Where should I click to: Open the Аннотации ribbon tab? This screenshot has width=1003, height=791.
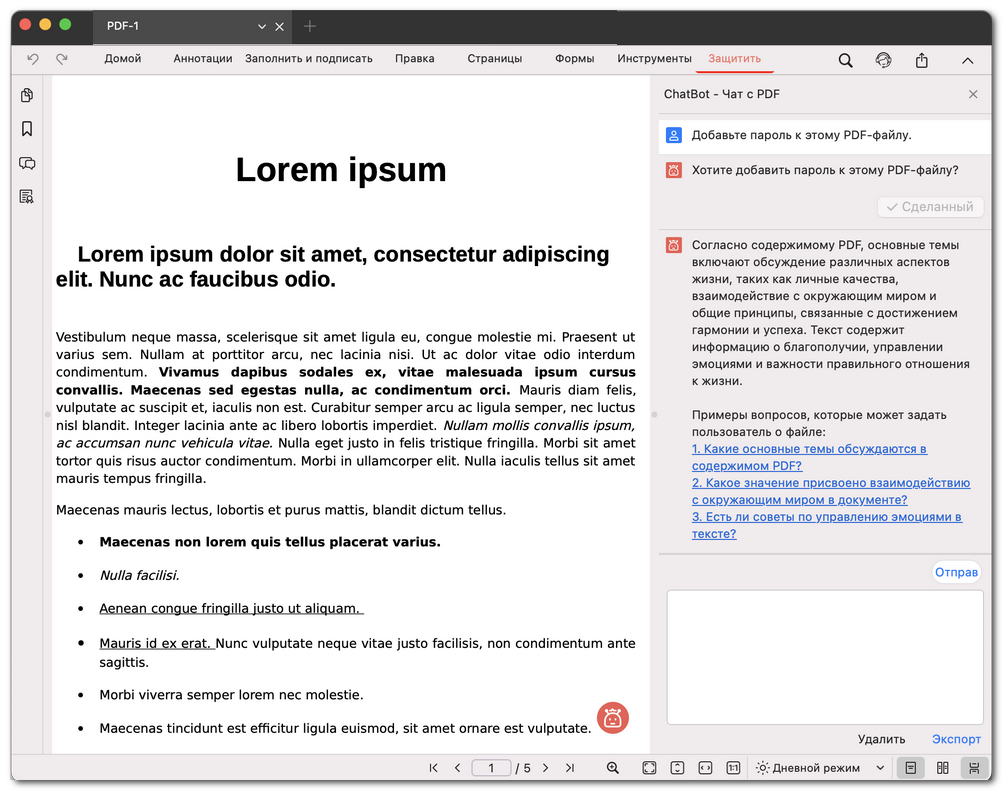point(202,59)
